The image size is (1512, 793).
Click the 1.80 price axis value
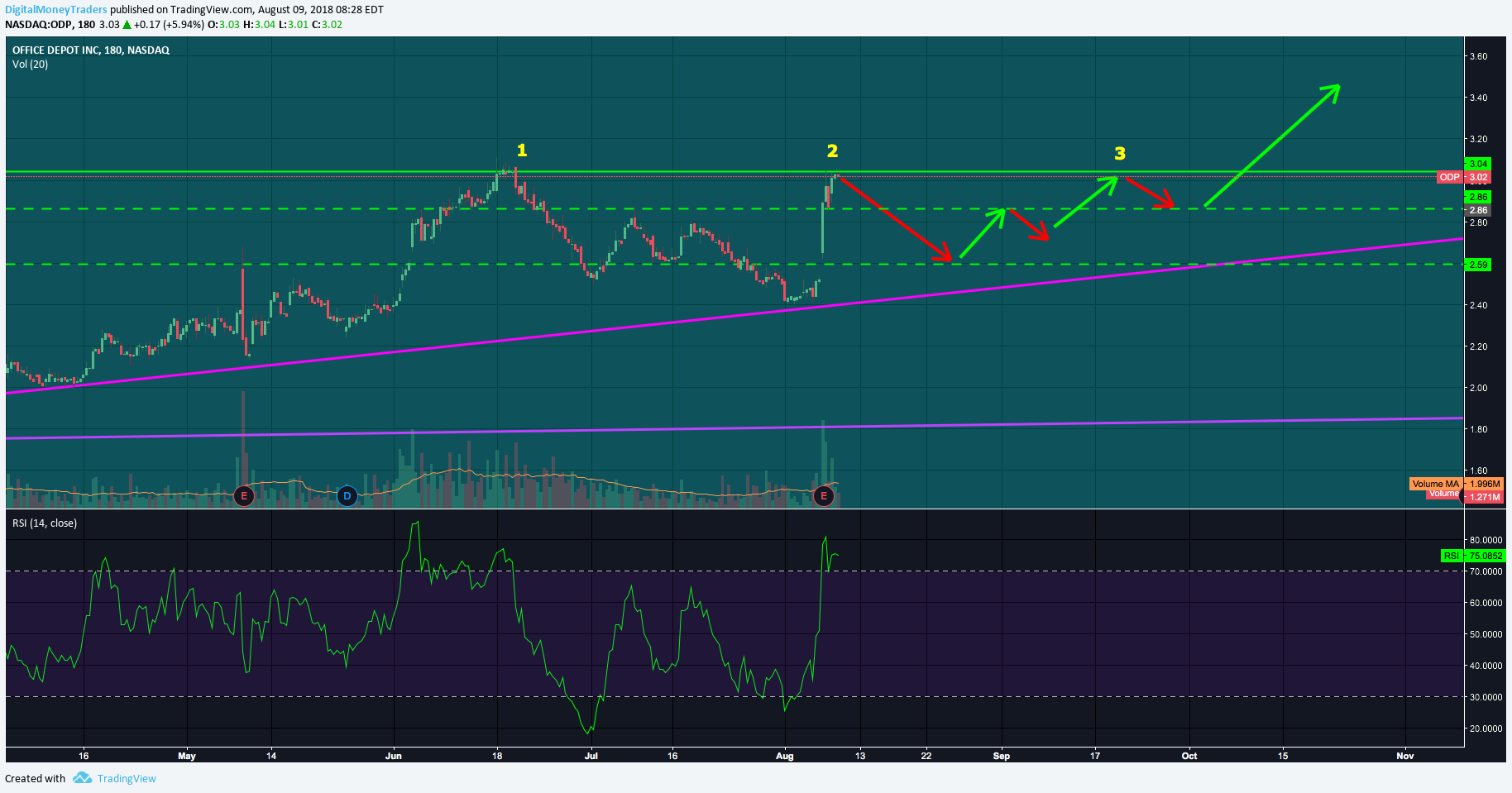pos(1478,429)
